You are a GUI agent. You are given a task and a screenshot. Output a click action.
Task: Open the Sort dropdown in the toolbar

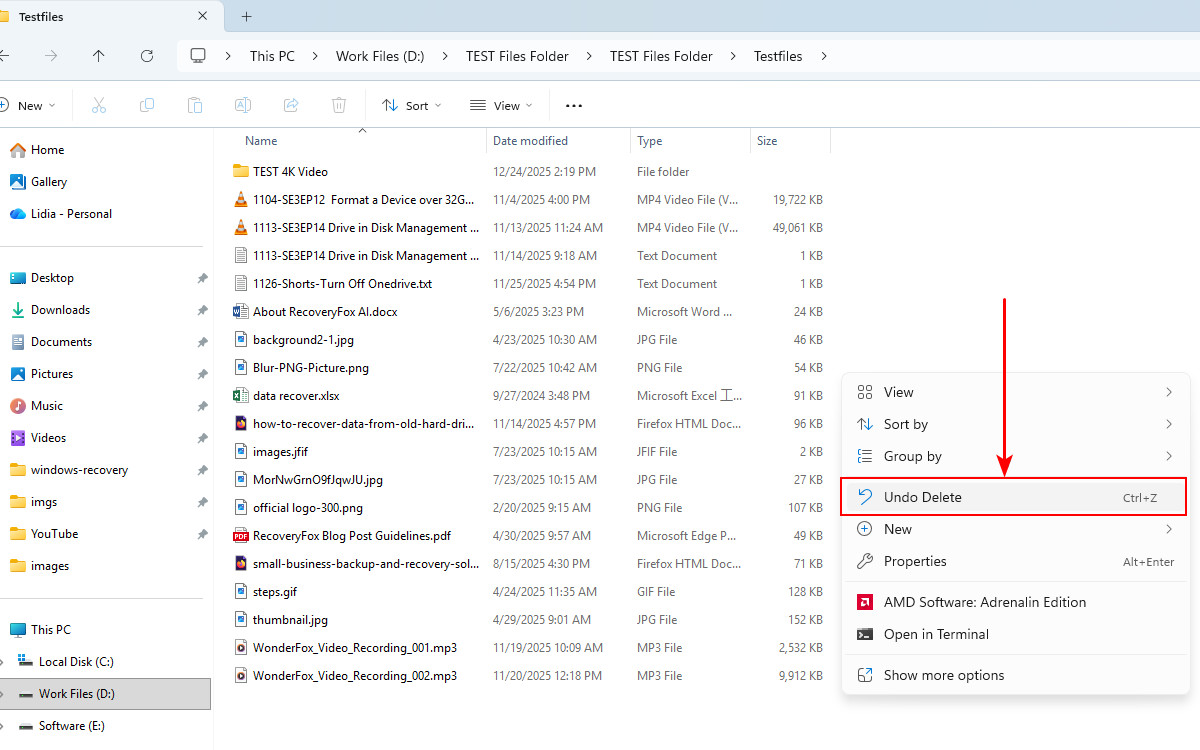[411, 104]
